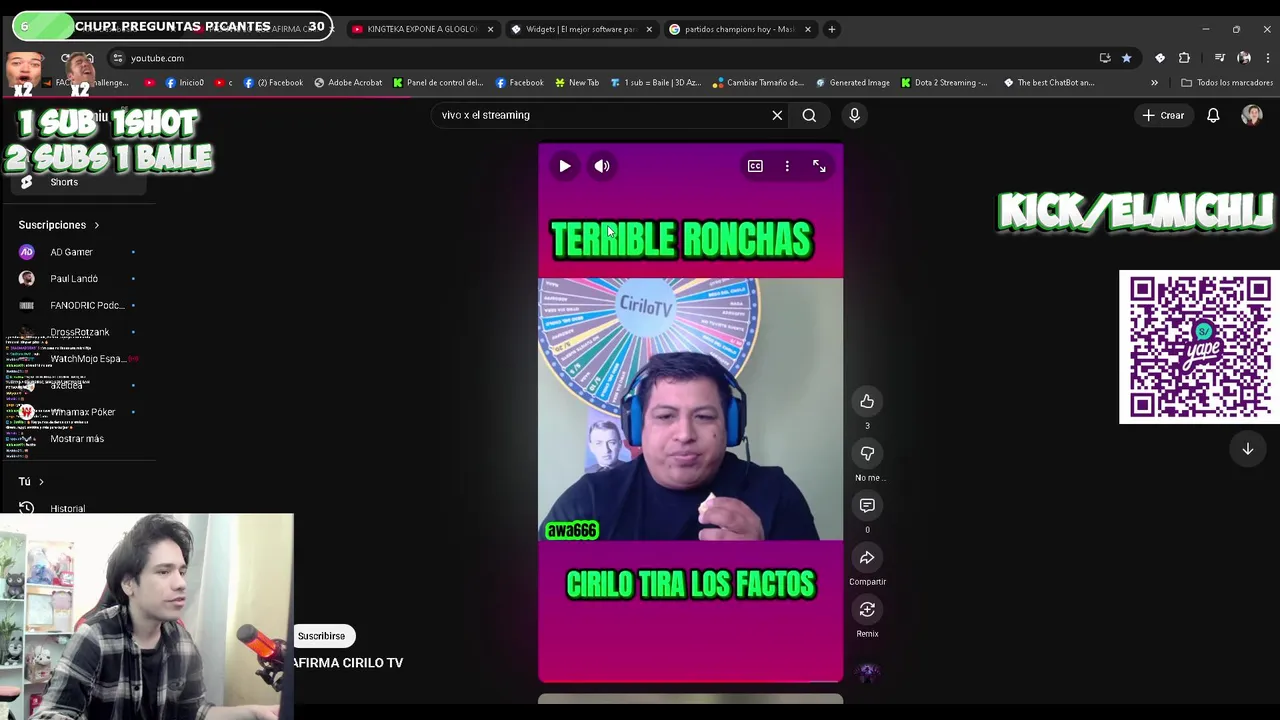Toggle closed captions on the Short

pyautogui.click(x=755, y=166)
